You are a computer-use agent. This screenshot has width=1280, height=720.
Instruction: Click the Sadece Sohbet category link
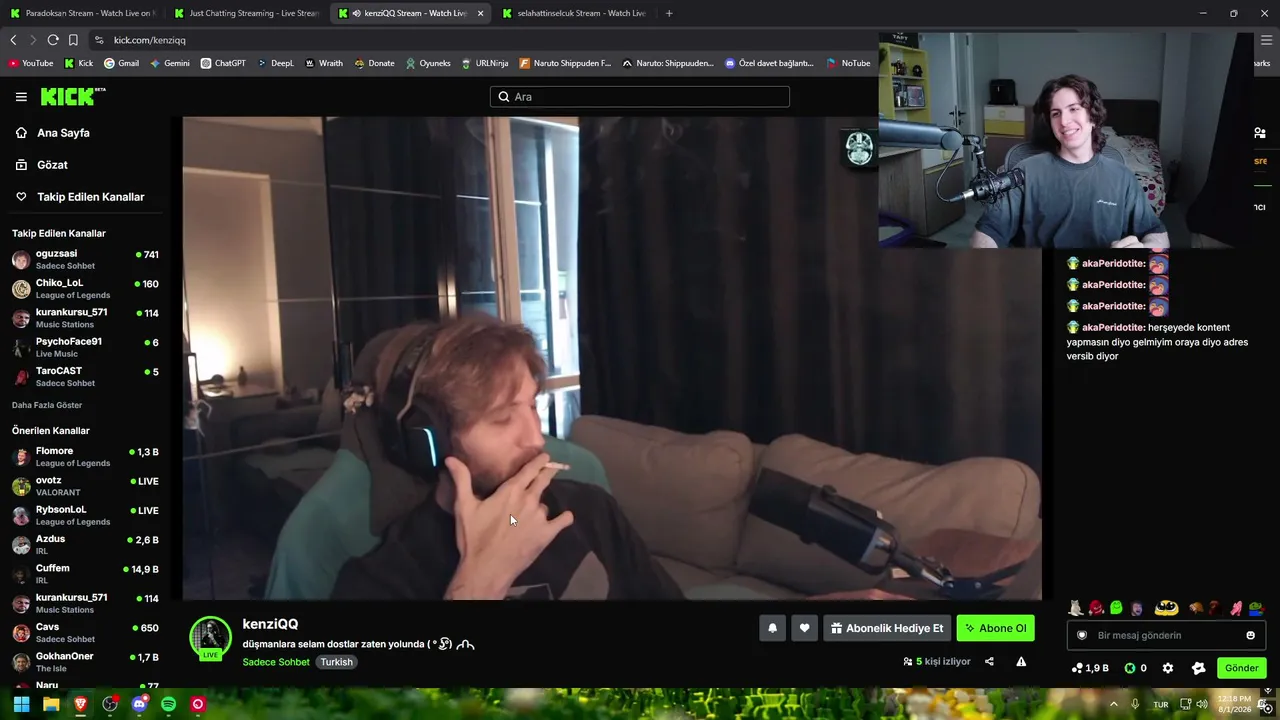[x=276, y=662]
